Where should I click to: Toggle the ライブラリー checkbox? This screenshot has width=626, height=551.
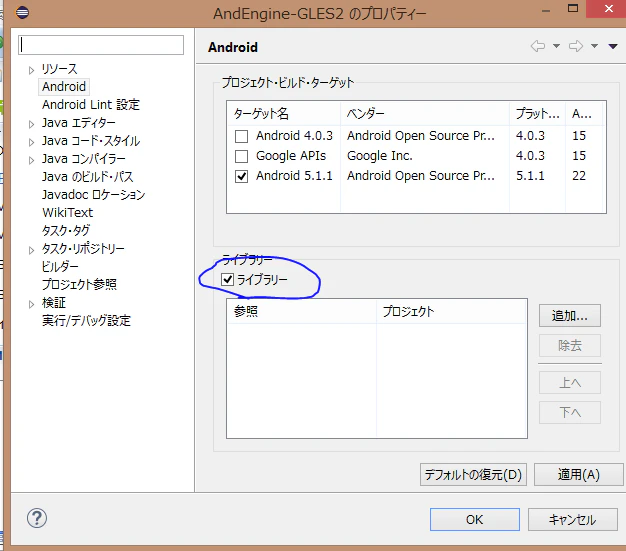(x=228, y=279)
